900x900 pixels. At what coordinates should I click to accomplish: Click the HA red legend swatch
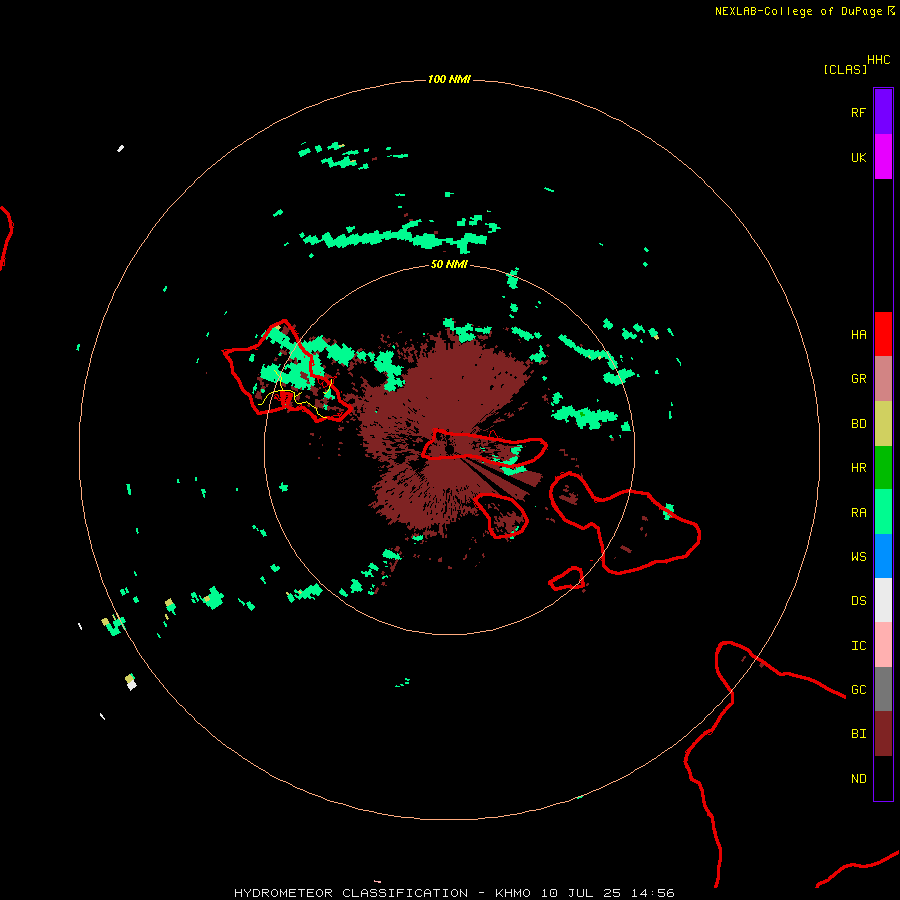click(x=883, y=334)
